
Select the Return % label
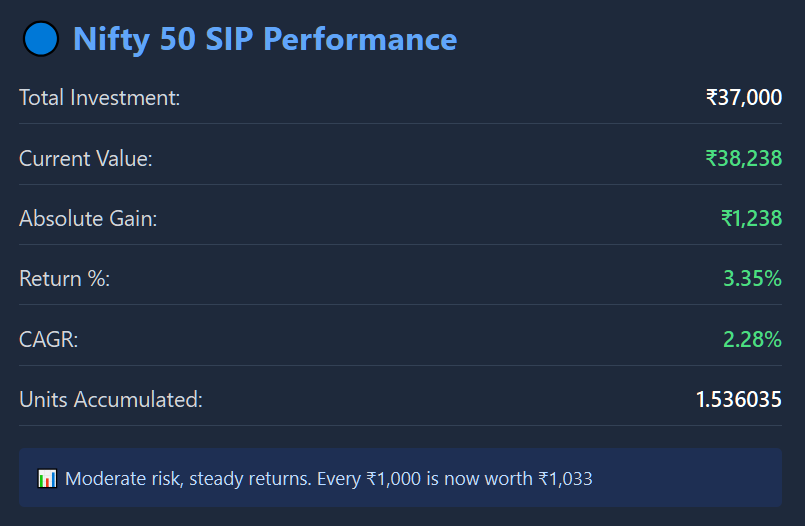(64, 279)
